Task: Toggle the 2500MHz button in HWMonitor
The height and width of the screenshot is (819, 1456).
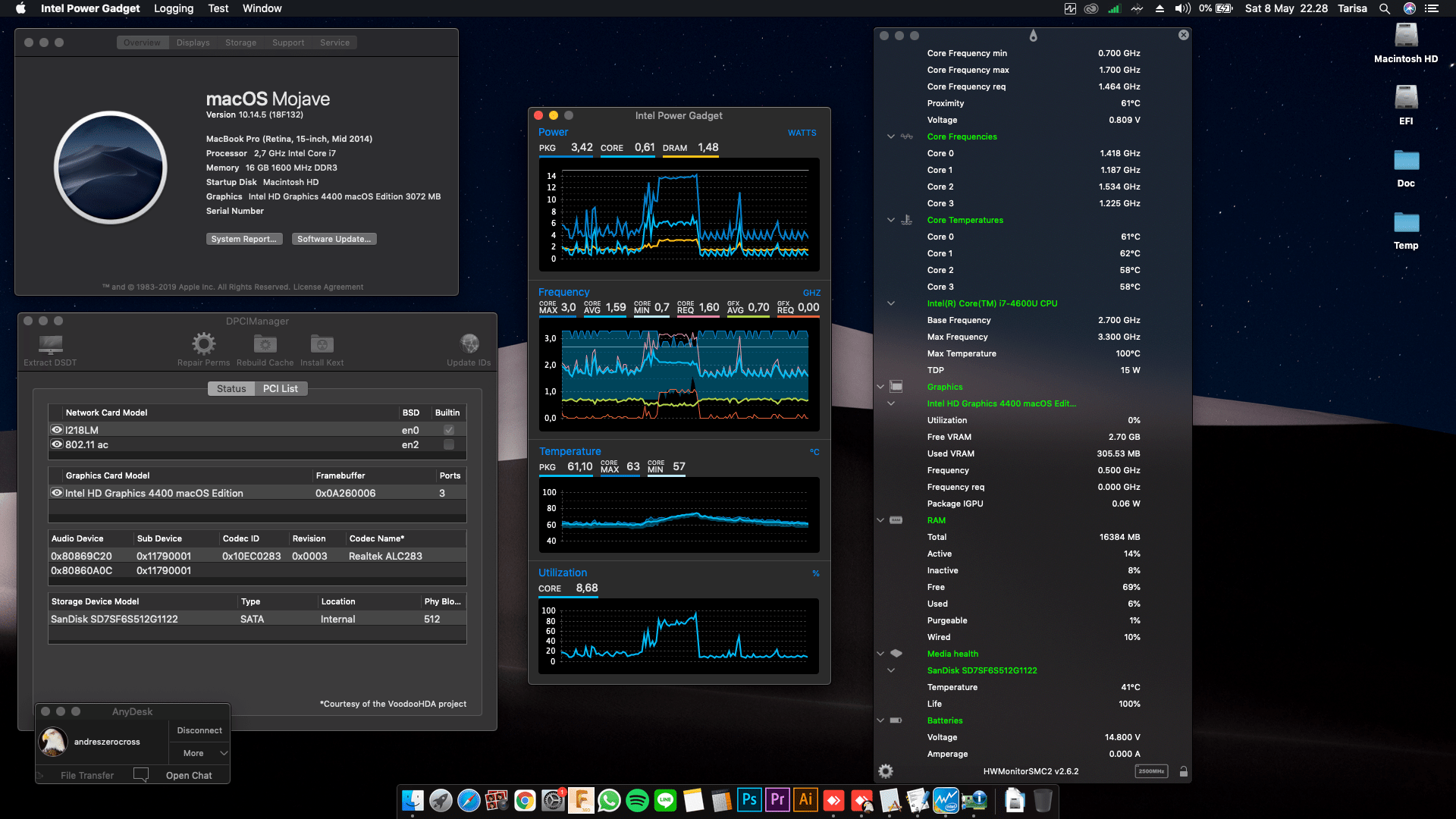Action: (1151, 771)
